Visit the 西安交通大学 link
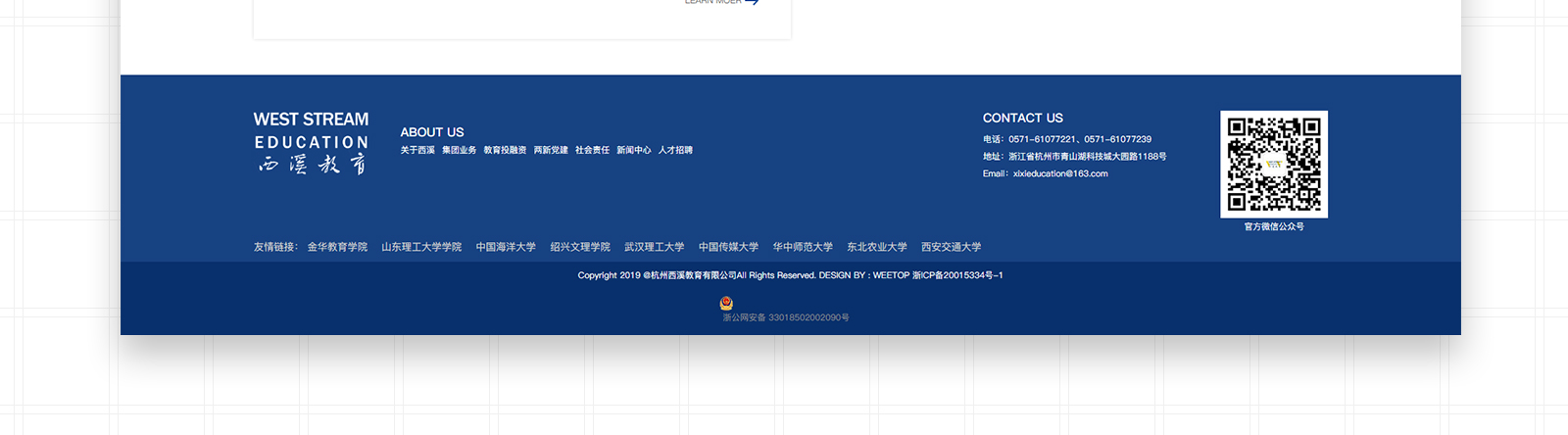The width and height of the screenshot is (1568, 435). coord(951,247)
